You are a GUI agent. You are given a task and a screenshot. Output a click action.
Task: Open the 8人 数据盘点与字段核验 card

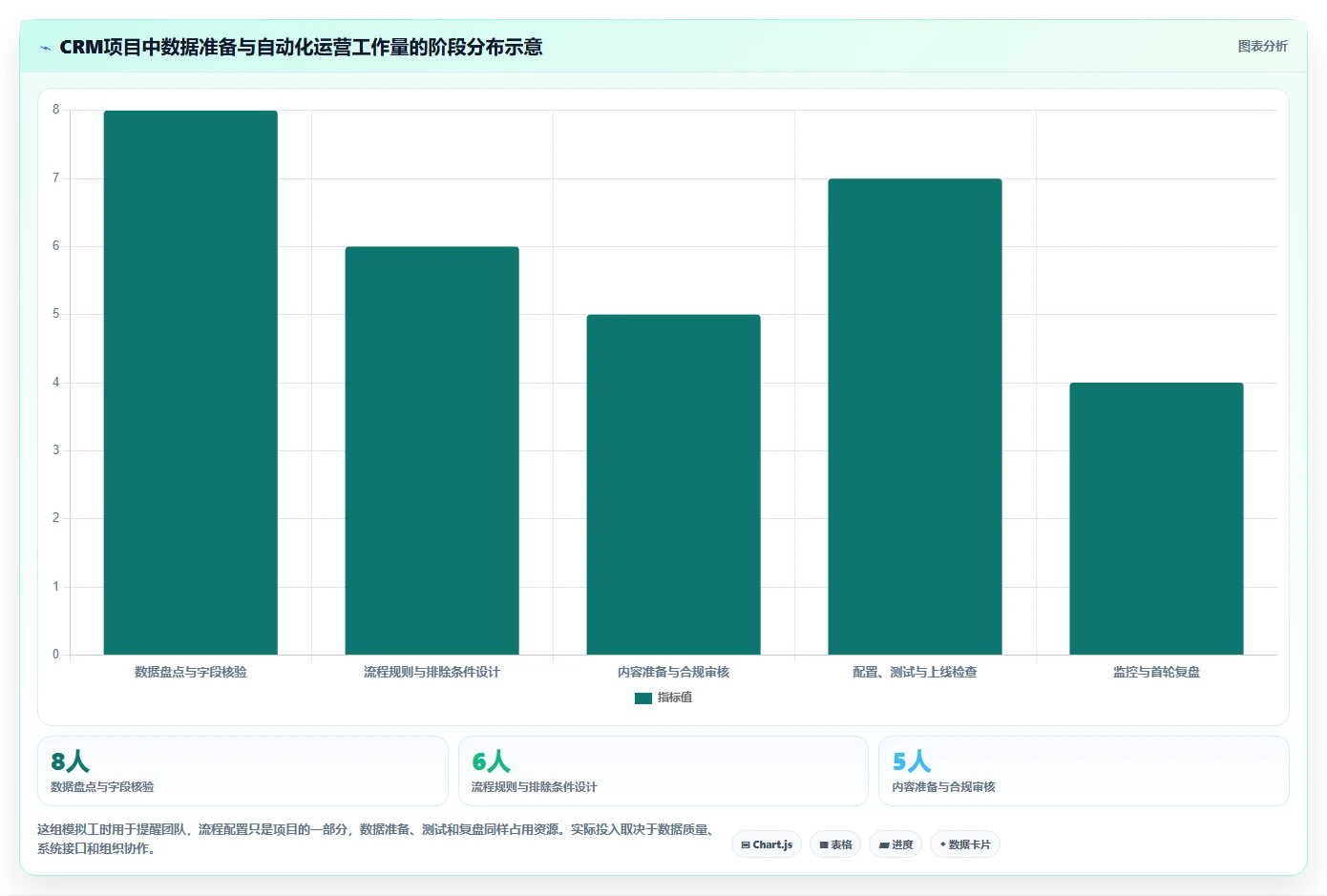242,771
